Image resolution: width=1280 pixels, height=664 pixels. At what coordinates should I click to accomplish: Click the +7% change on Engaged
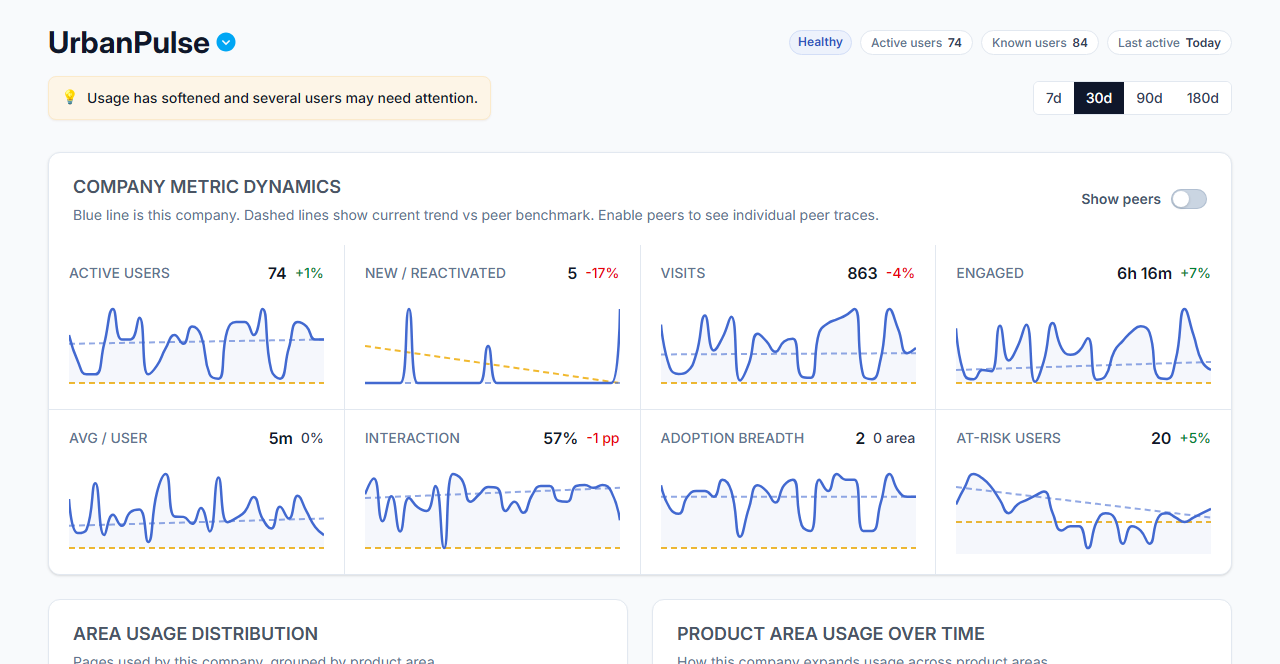[1195, 273]
